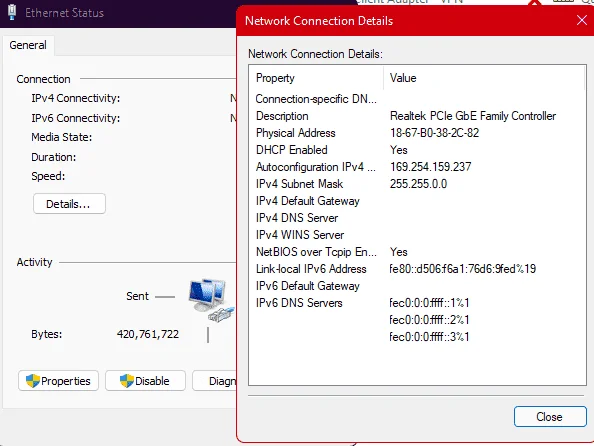594x446 pixels.
Task: Click the fec0:0:0:ffff::3%1 DNS value
Action: click(429, 337)
